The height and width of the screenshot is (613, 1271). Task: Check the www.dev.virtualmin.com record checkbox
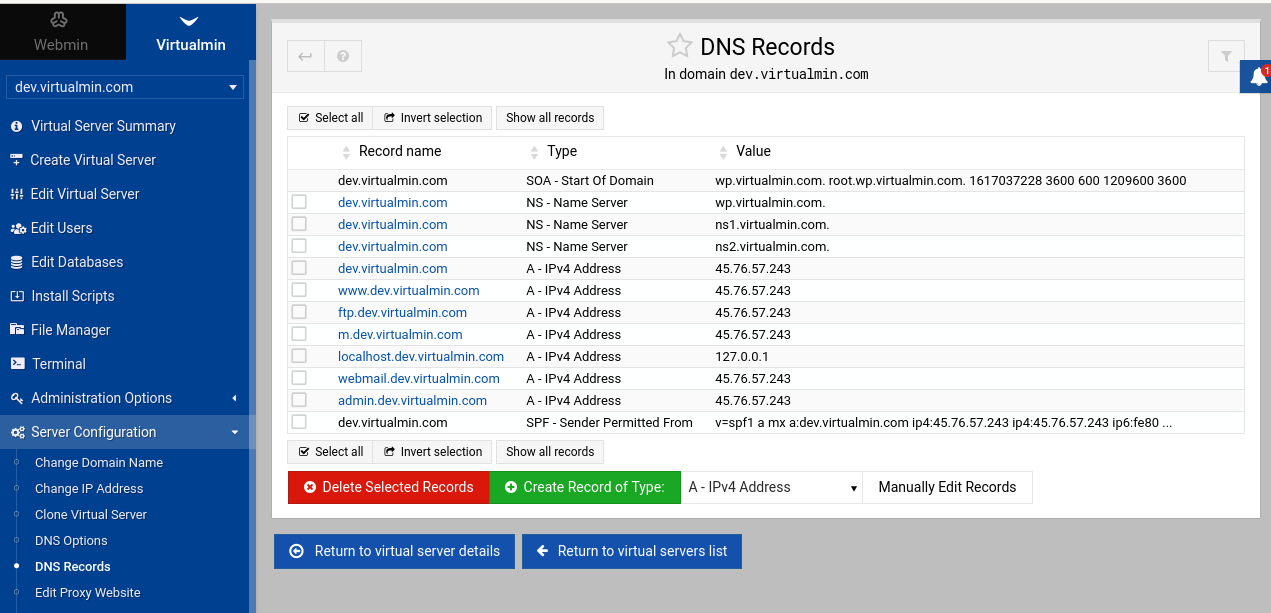(299, 290)
